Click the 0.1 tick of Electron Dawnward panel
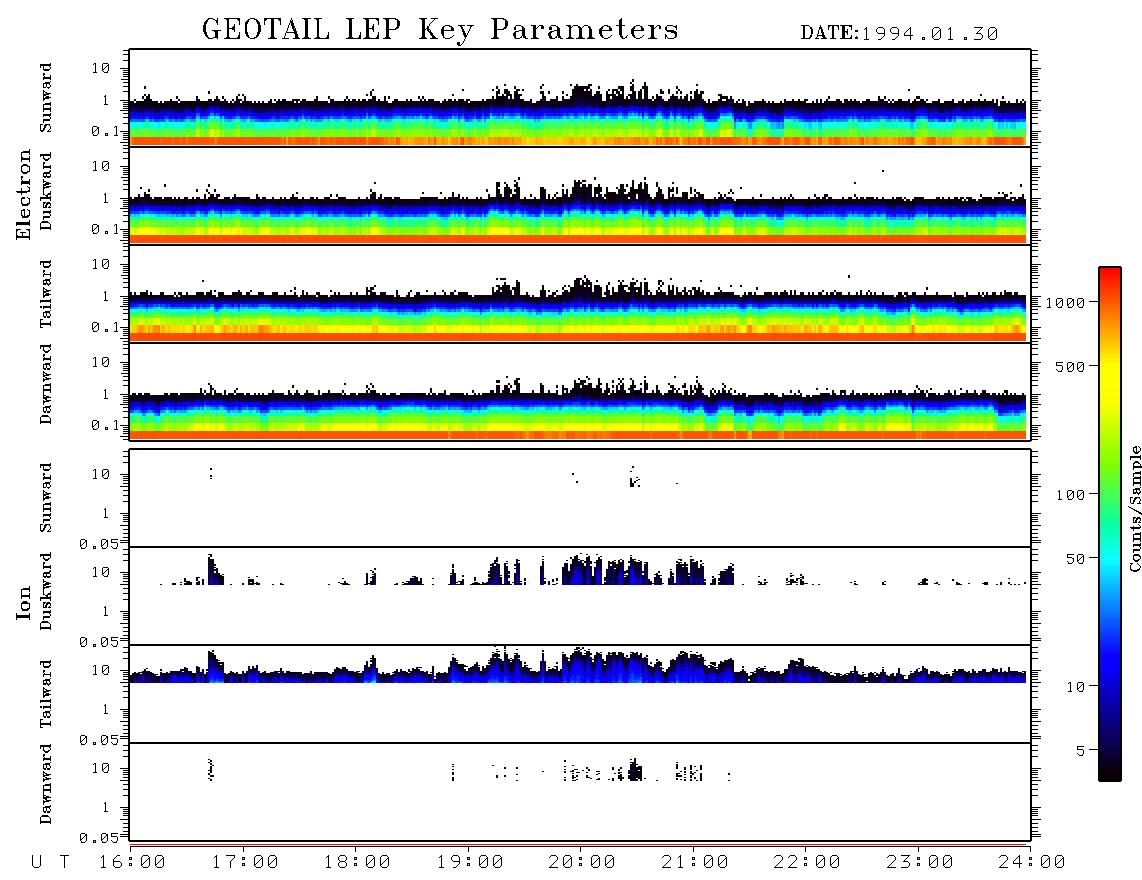1142x880 pixels. [x=106, y=425]
